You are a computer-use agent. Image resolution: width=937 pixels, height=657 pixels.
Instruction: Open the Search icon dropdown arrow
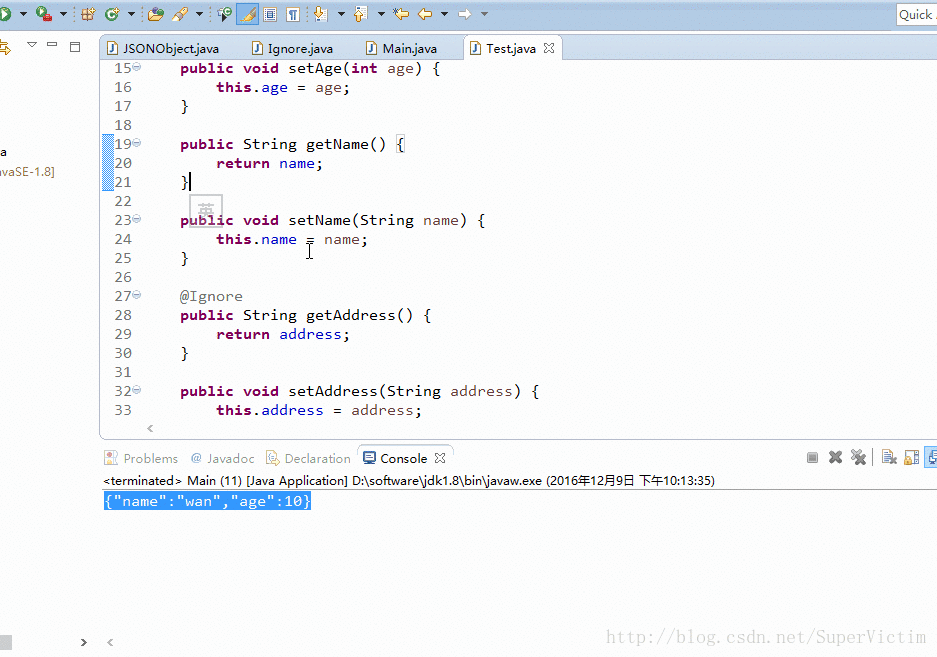(199, 14)
